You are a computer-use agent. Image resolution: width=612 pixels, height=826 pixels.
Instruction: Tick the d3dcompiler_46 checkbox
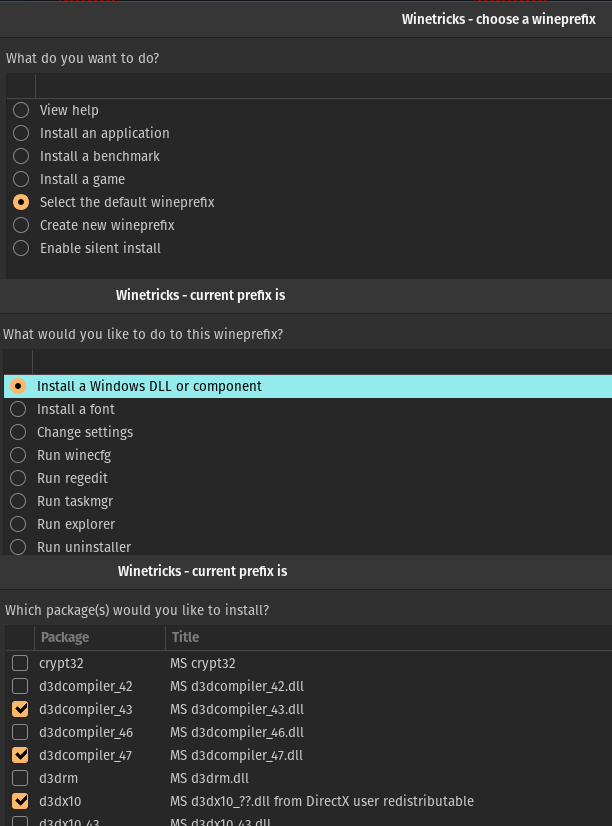[20, 732]
